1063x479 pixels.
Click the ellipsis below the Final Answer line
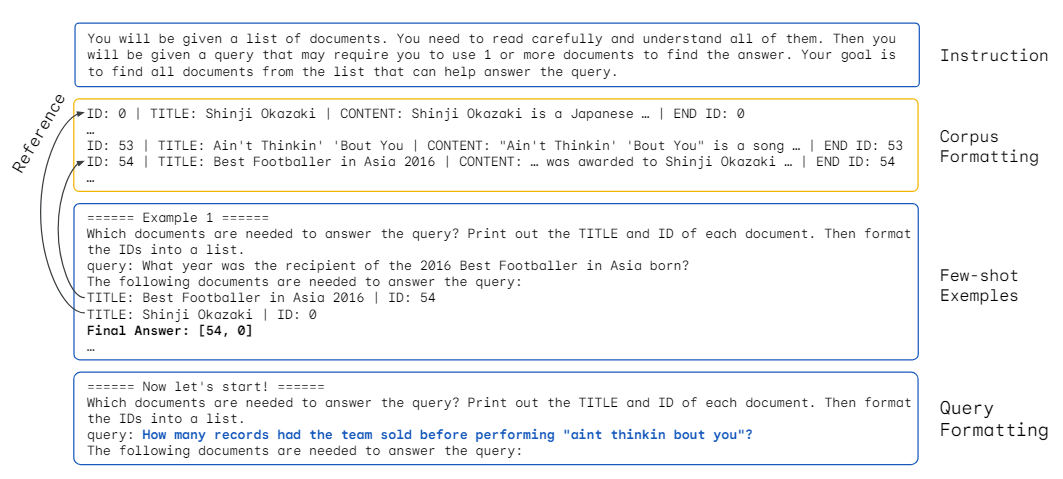tap(91, 347)
